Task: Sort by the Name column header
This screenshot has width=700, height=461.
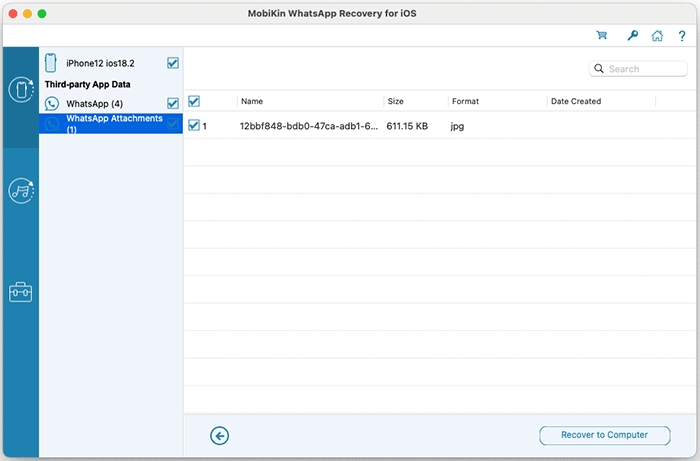Action: [252, 101]
